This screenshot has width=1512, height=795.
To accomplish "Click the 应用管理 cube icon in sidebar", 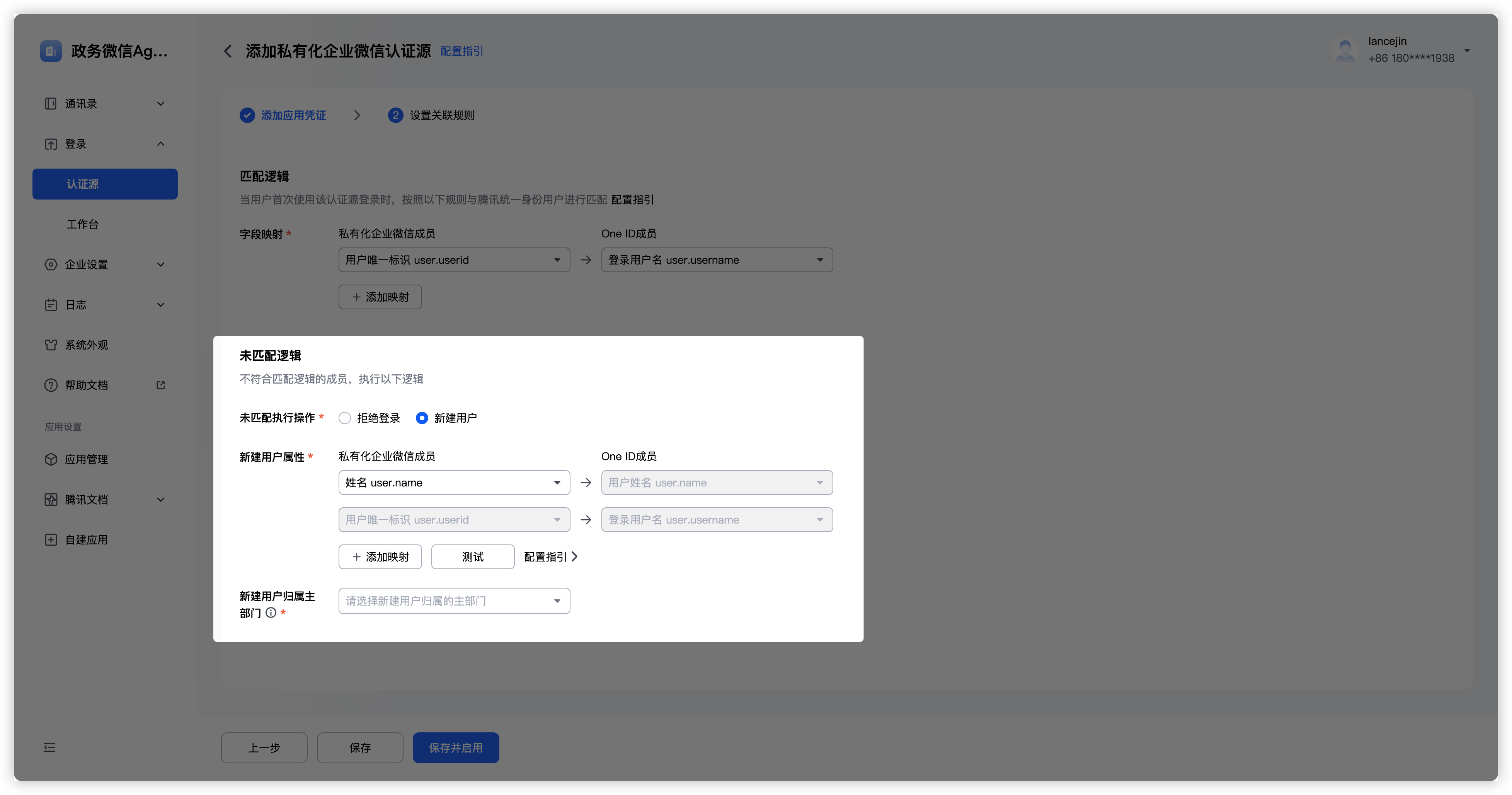I will pyautogui.click(x=51, y=459).
